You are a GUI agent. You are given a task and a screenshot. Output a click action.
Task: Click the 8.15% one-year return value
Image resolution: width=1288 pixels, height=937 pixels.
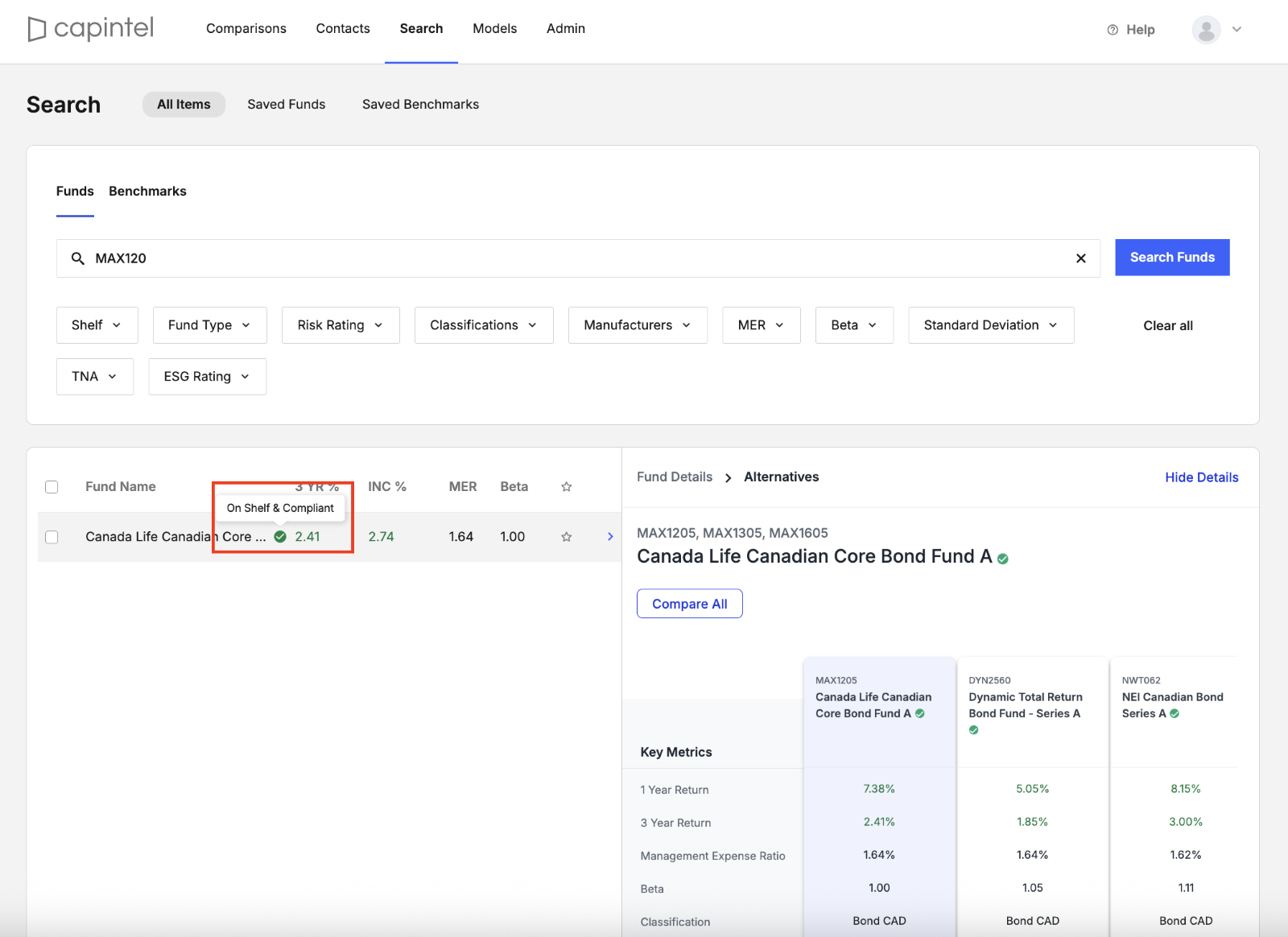tap(1186, 789)
